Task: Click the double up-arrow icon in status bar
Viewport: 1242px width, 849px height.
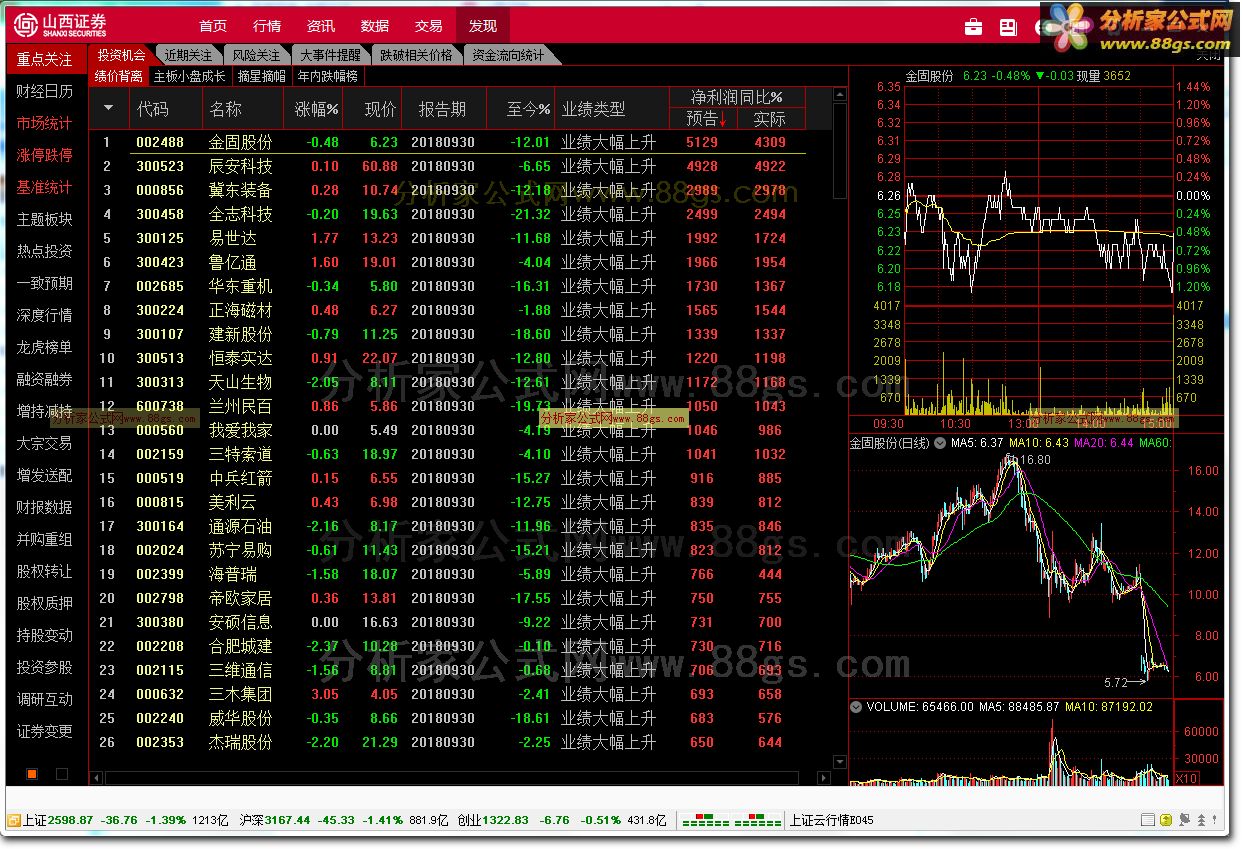Action: (1200, 820)
